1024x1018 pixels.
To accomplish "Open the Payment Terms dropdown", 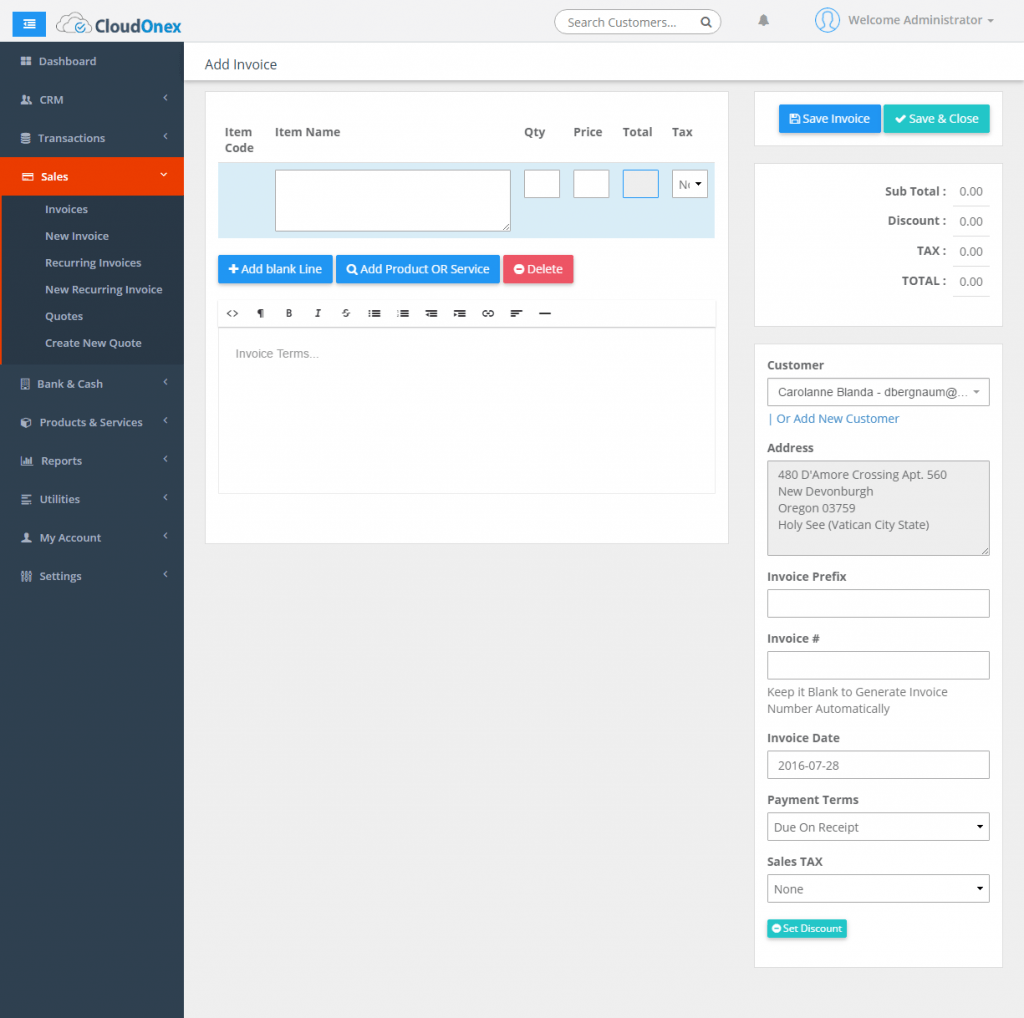I will 878,827.
